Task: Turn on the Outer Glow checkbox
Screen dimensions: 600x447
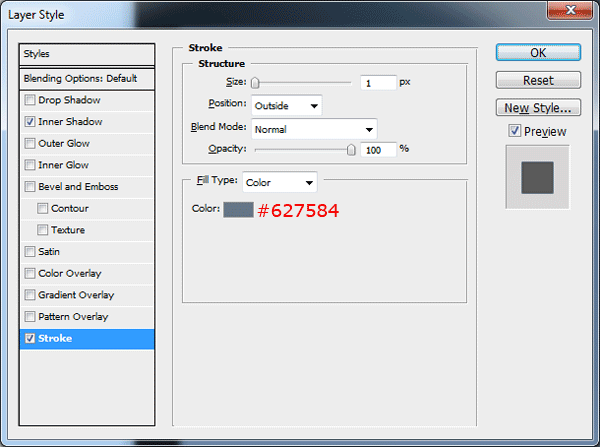Action: (x=30, y=143)
